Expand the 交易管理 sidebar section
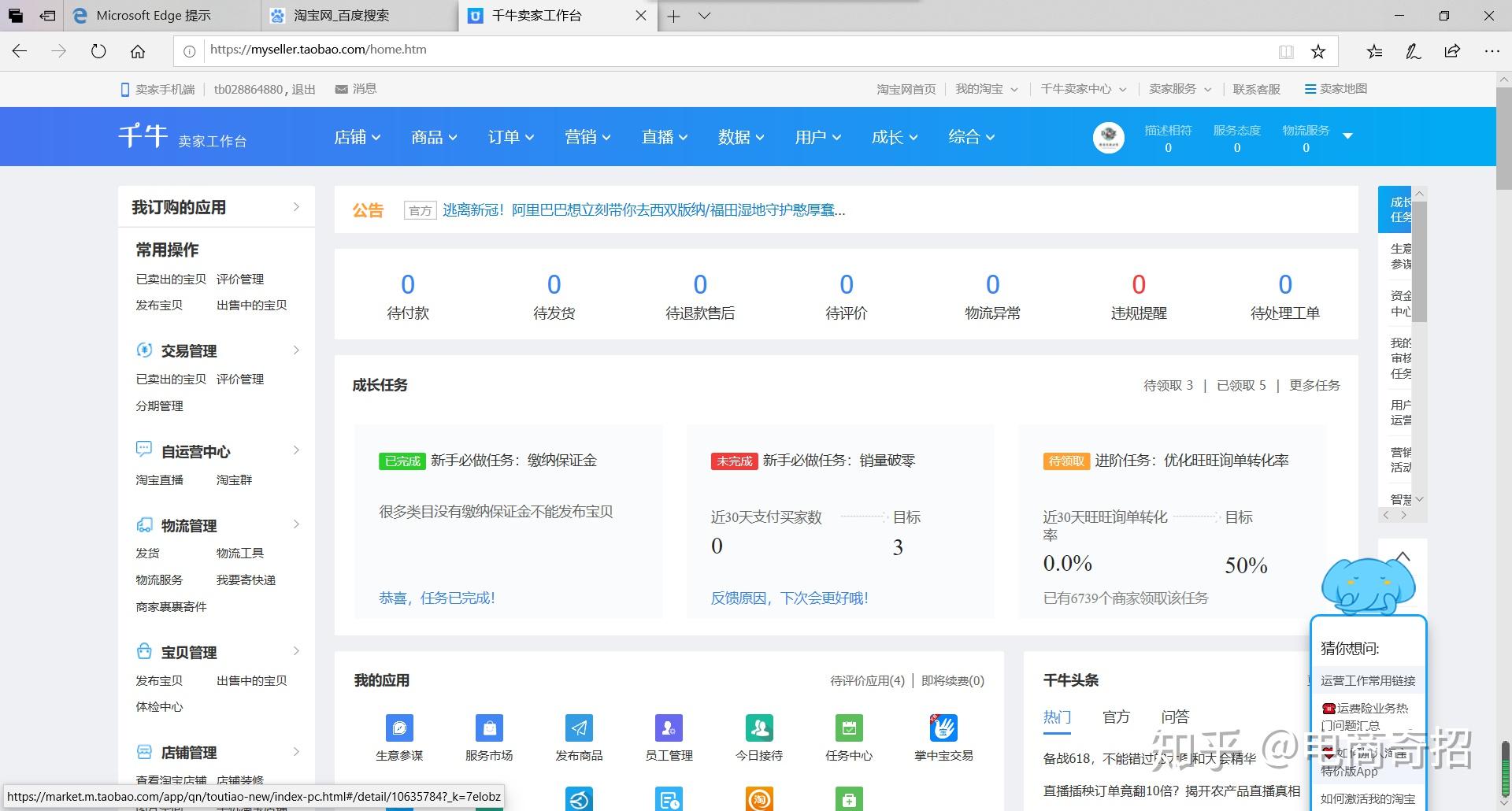This screenshot has width=1512, height=811. coord(296,350)
